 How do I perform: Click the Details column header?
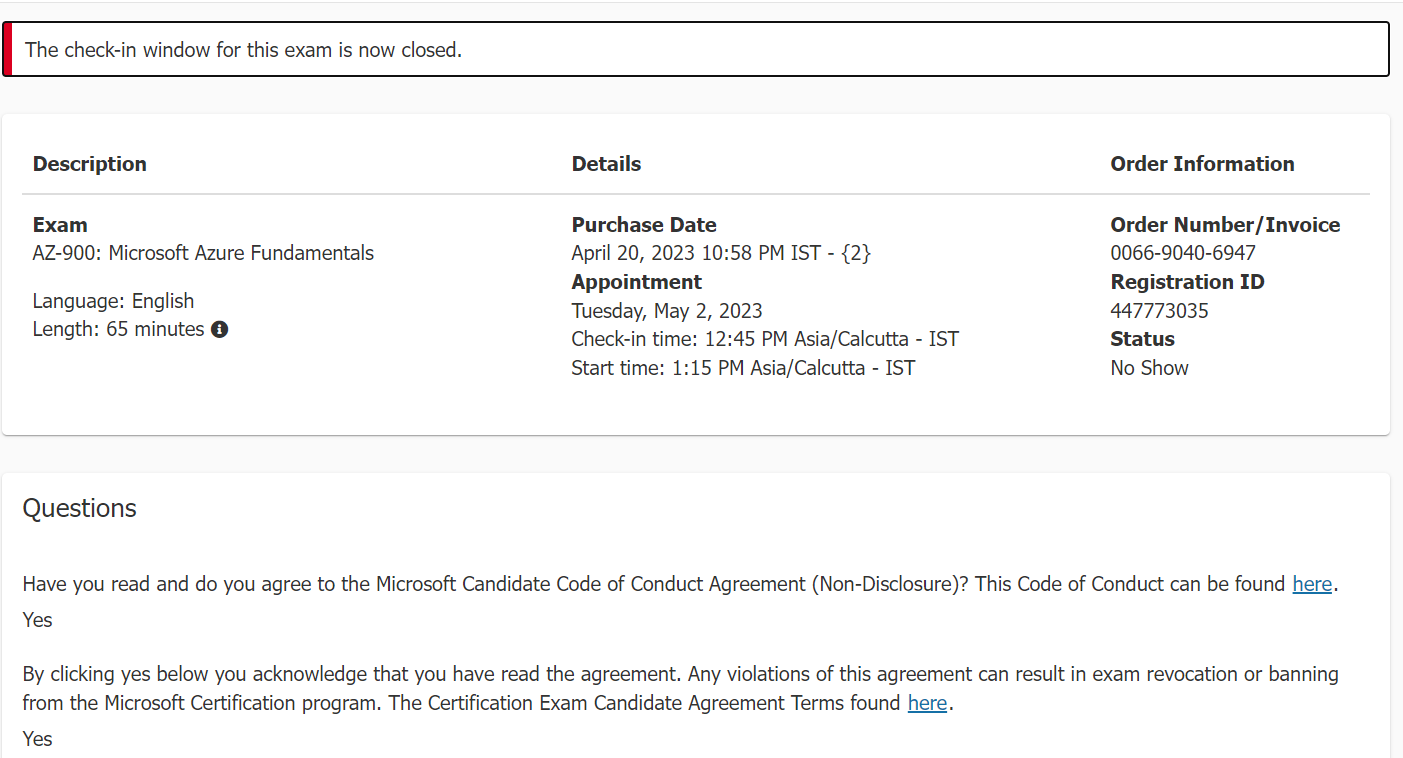point(606,163)
